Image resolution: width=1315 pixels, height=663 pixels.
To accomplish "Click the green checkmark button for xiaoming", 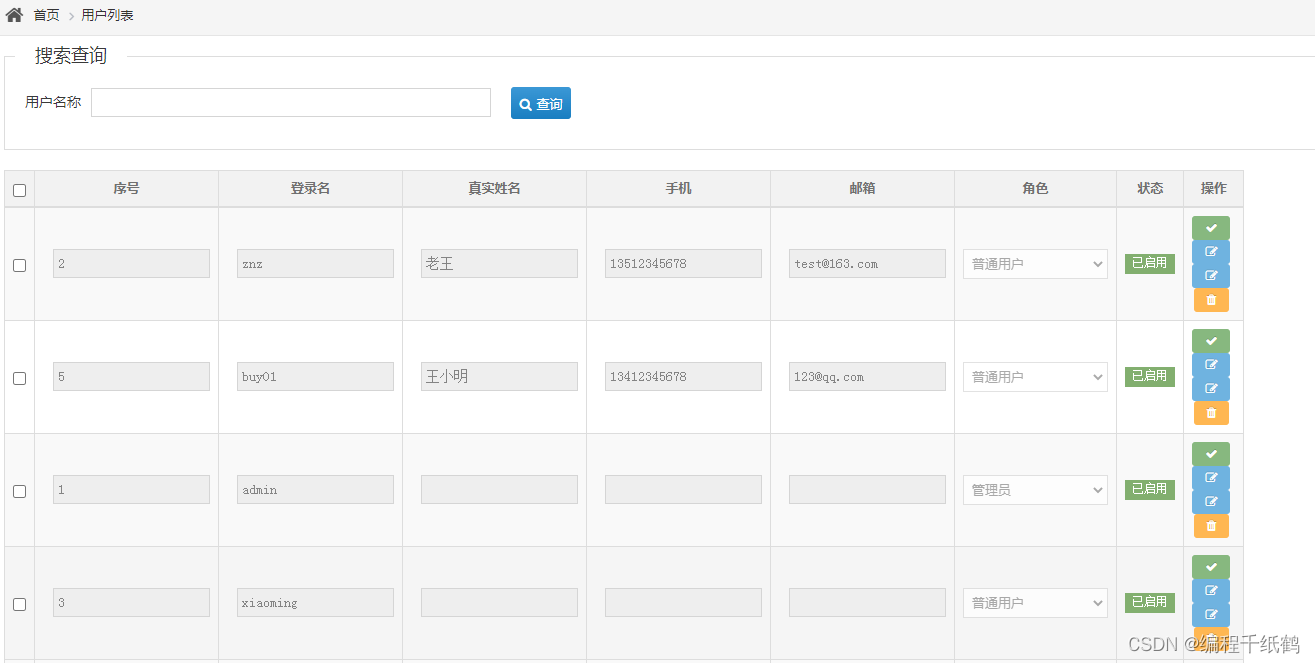I will pos(1210,567).
